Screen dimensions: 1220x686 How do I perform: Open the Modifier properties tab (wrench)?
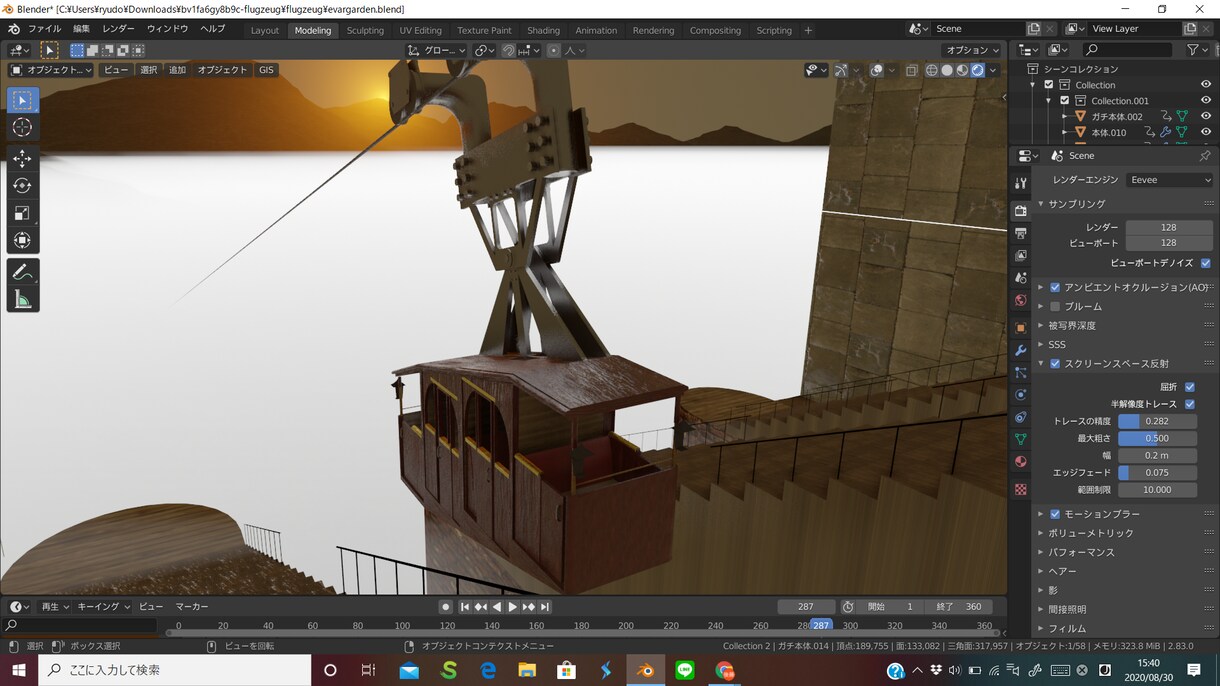[x=1020, y=350]
